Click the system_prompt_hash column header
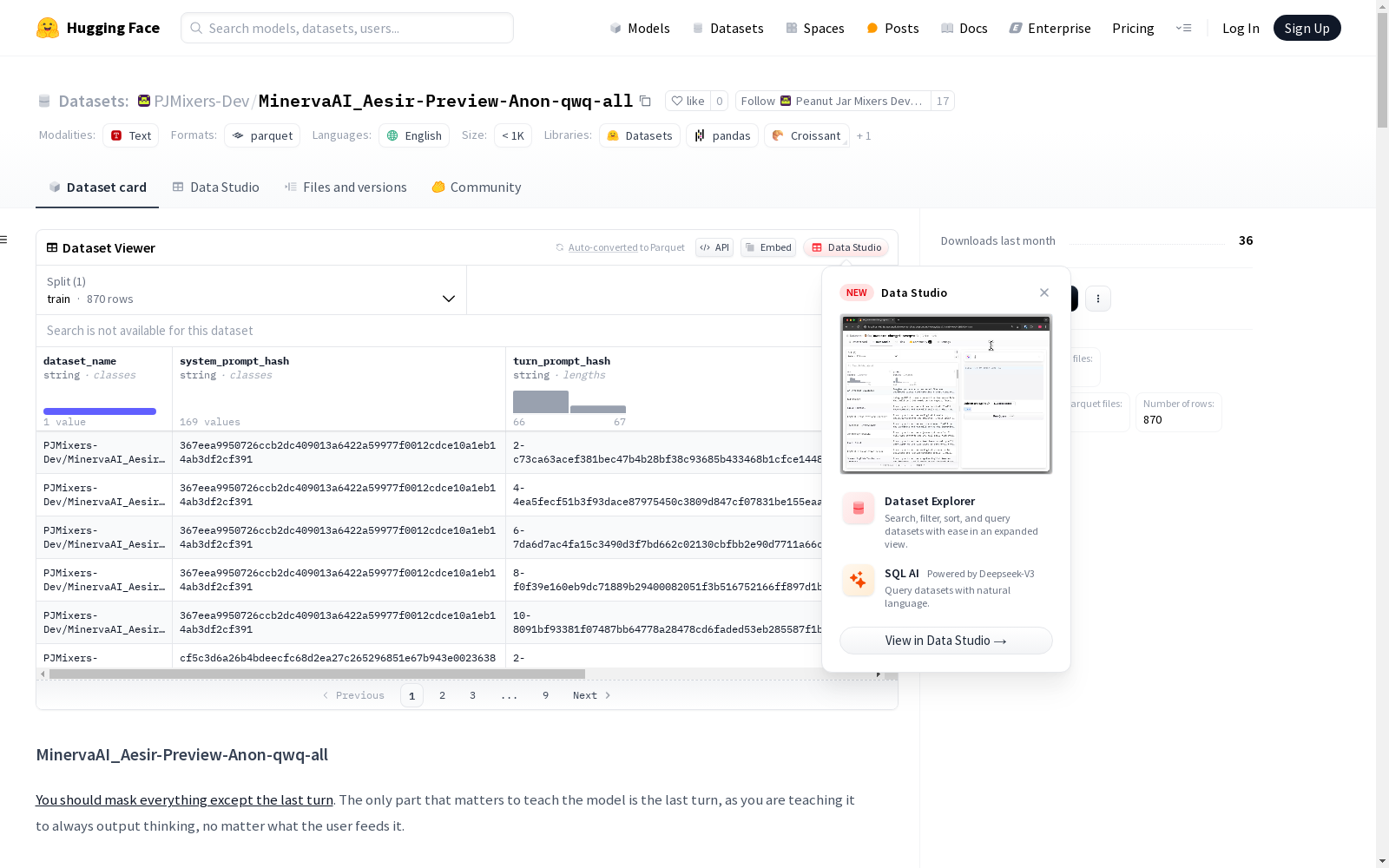The image size is (1389, 868). point(234,361)
